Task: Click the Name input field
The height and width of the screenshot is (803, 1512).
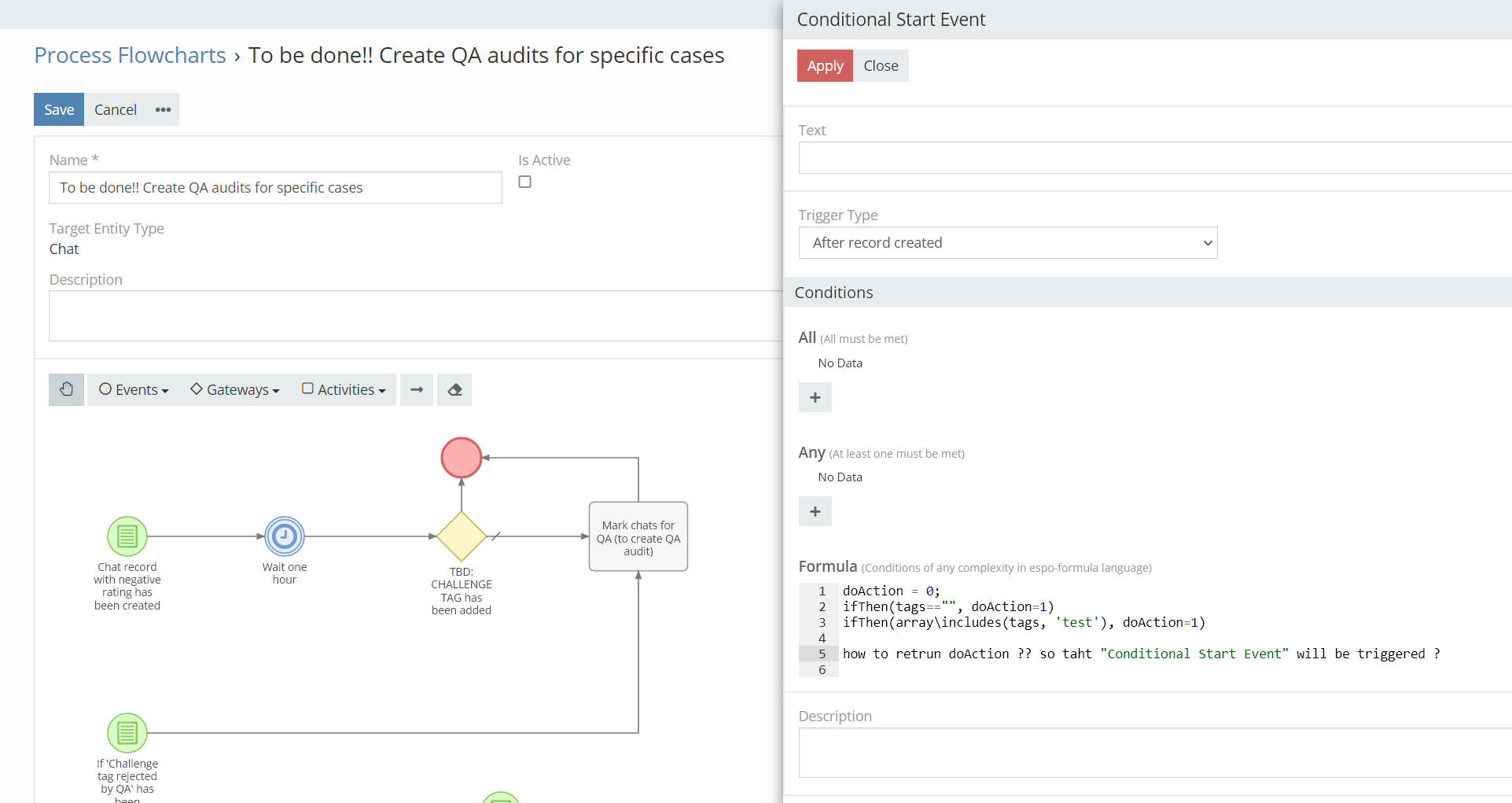Action: tap(275, 188)
